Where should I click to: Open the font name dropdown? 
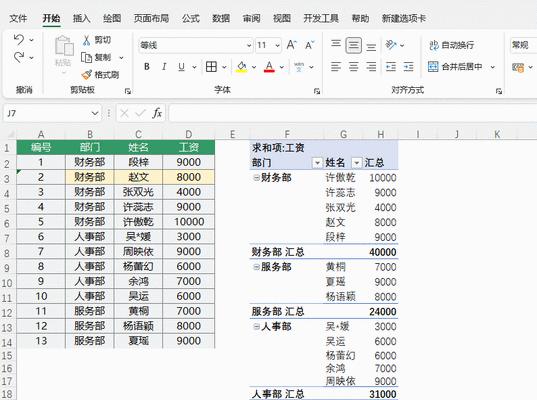tap(249, 45)
